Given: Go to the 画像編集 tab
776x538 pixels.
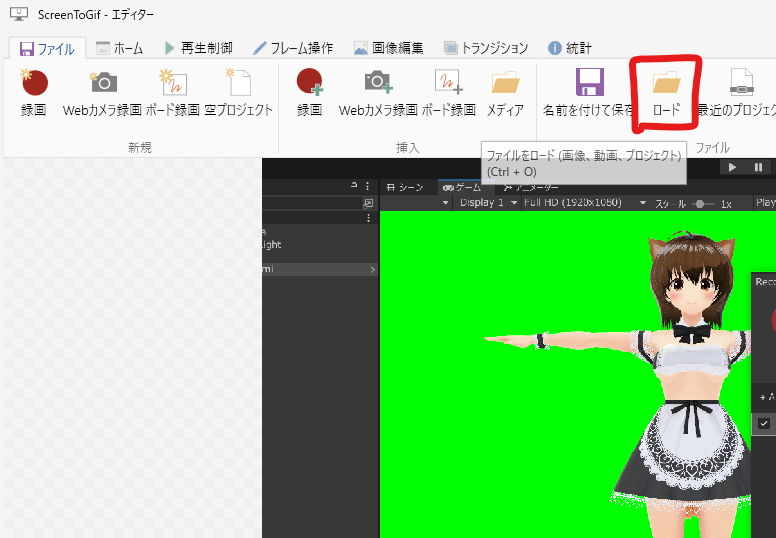Looking at the screenshot, I should [x=388, y=48].
